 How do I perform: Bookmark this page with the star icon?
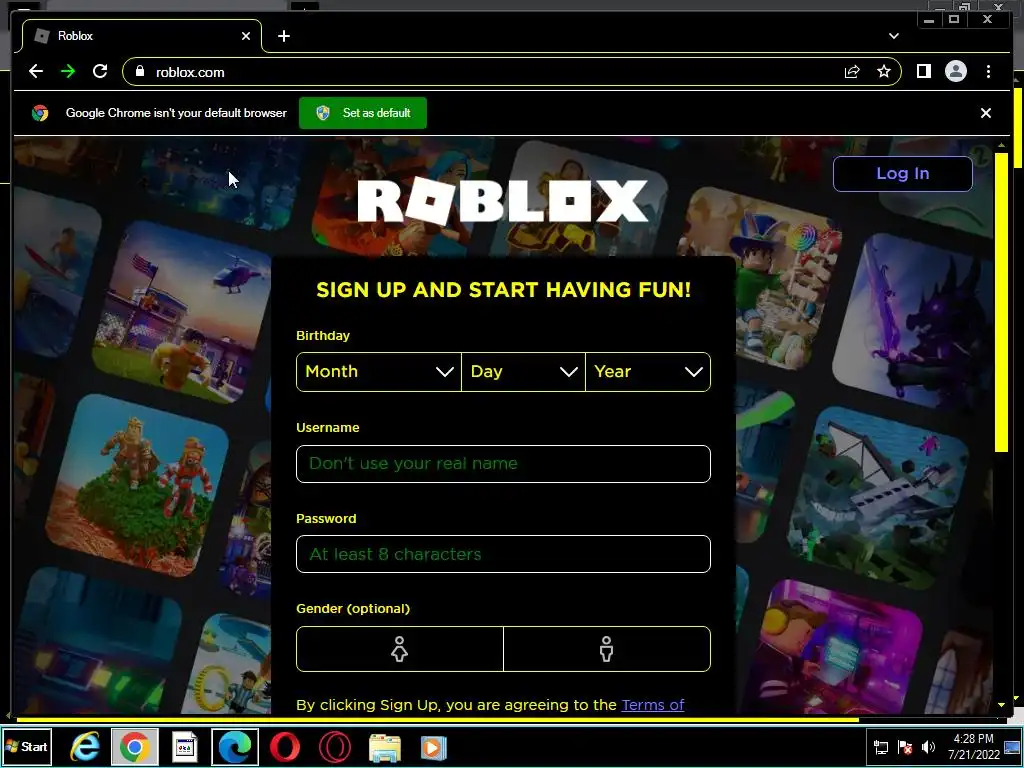pyautogui.click(x=884, y=72)
